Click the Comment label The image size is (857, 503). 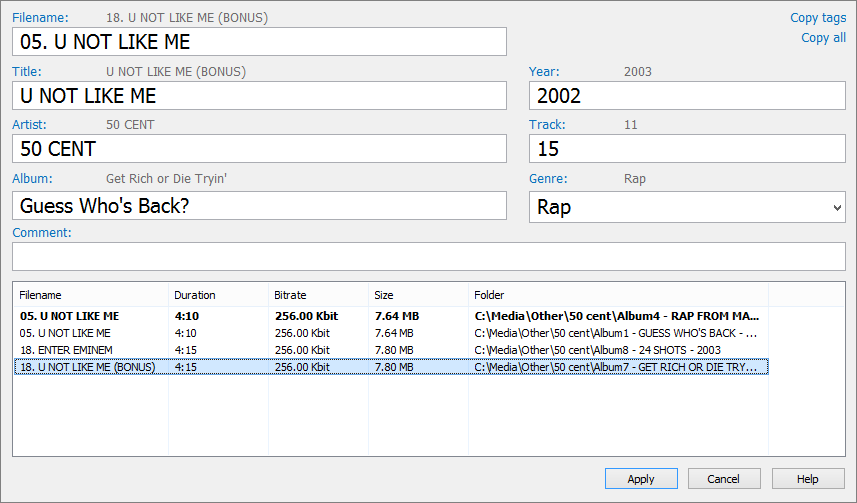coord(42,233)
